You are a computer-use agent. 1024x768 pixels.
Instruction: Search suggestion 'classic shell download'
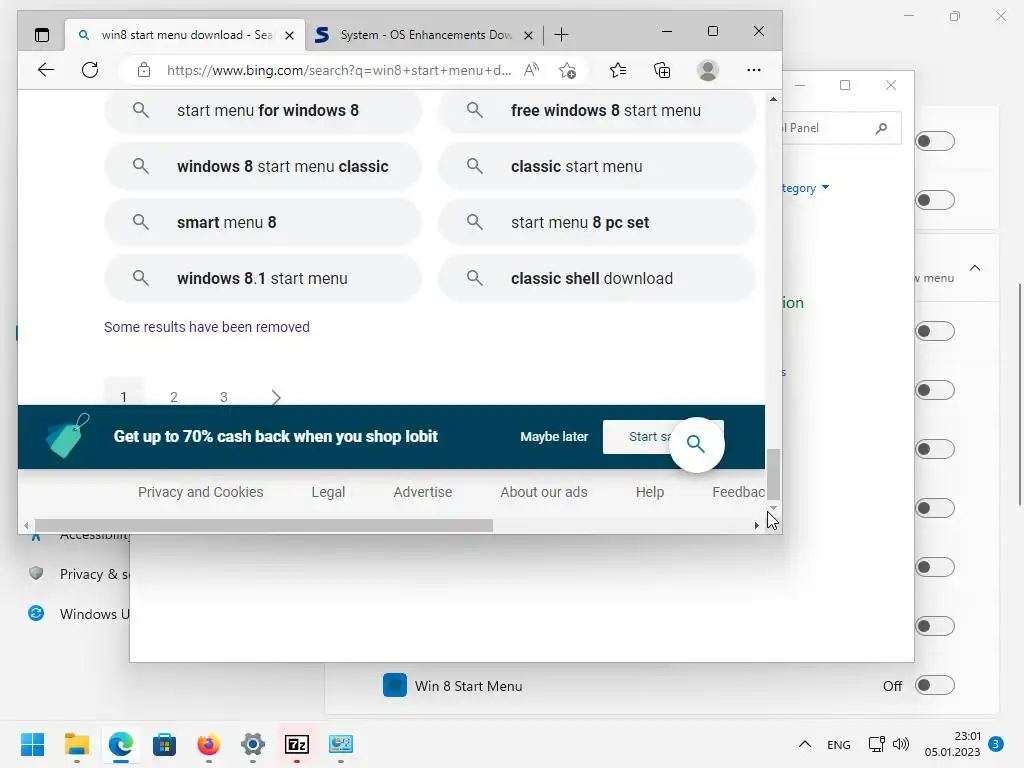(597, 278)
